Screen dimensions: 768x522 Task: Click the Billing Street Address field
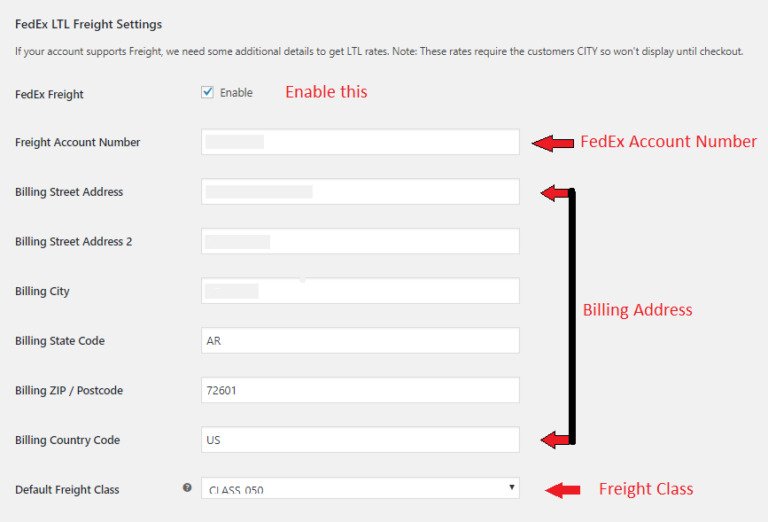click(360, 191)
